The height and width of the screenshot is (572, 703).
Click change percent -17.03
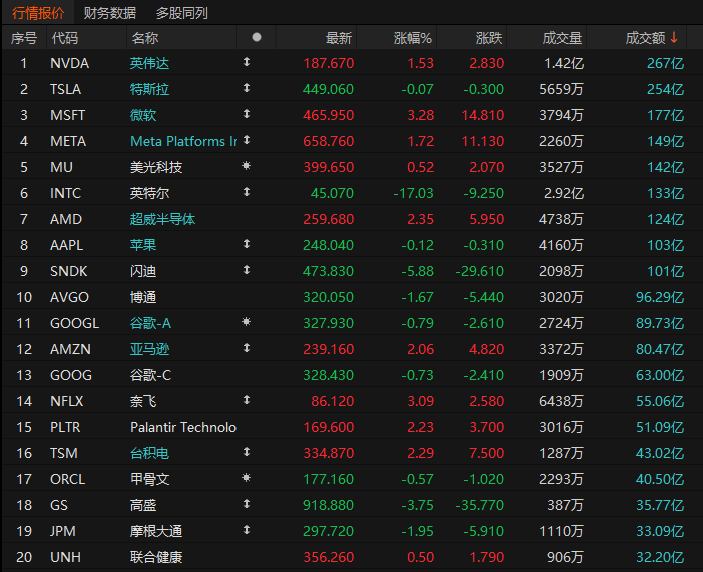point(413,193)
